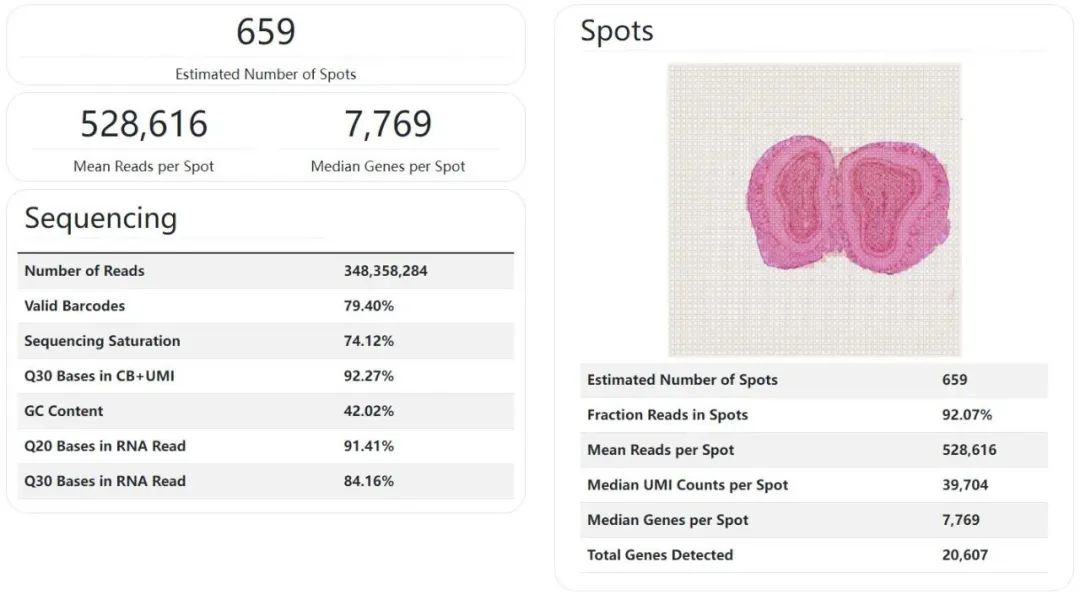Click the Sequencing Saturation row
This screenshot has width=1080, height=595.
click(x=265, y=341)
